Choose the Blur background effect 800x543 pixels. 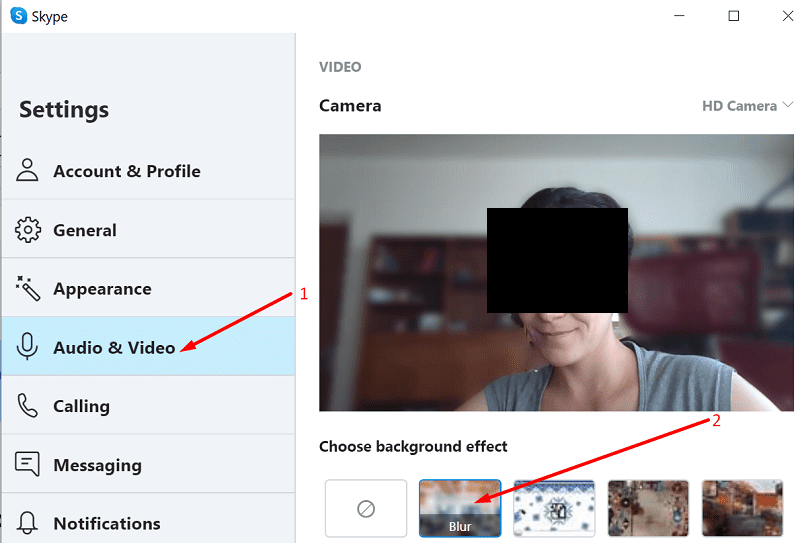coord(460,508)
